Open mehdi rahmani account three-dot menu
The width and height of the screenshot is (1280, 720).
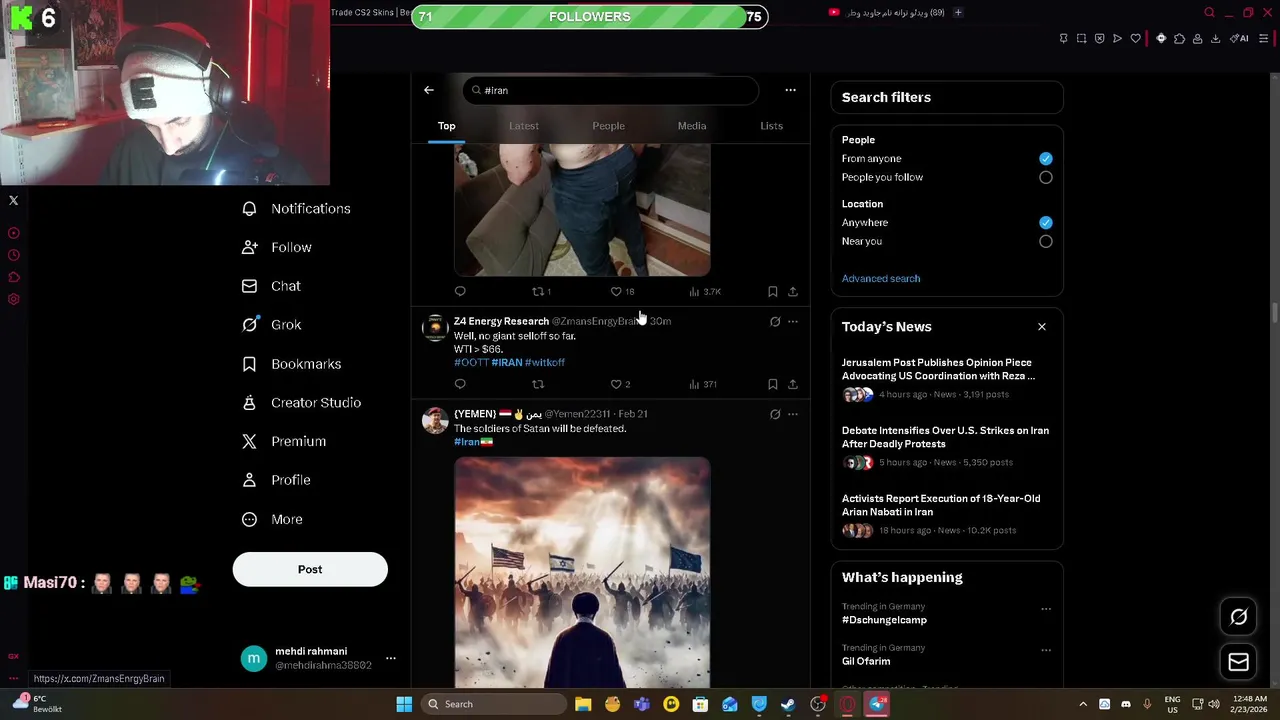click(x=391, y=658)
